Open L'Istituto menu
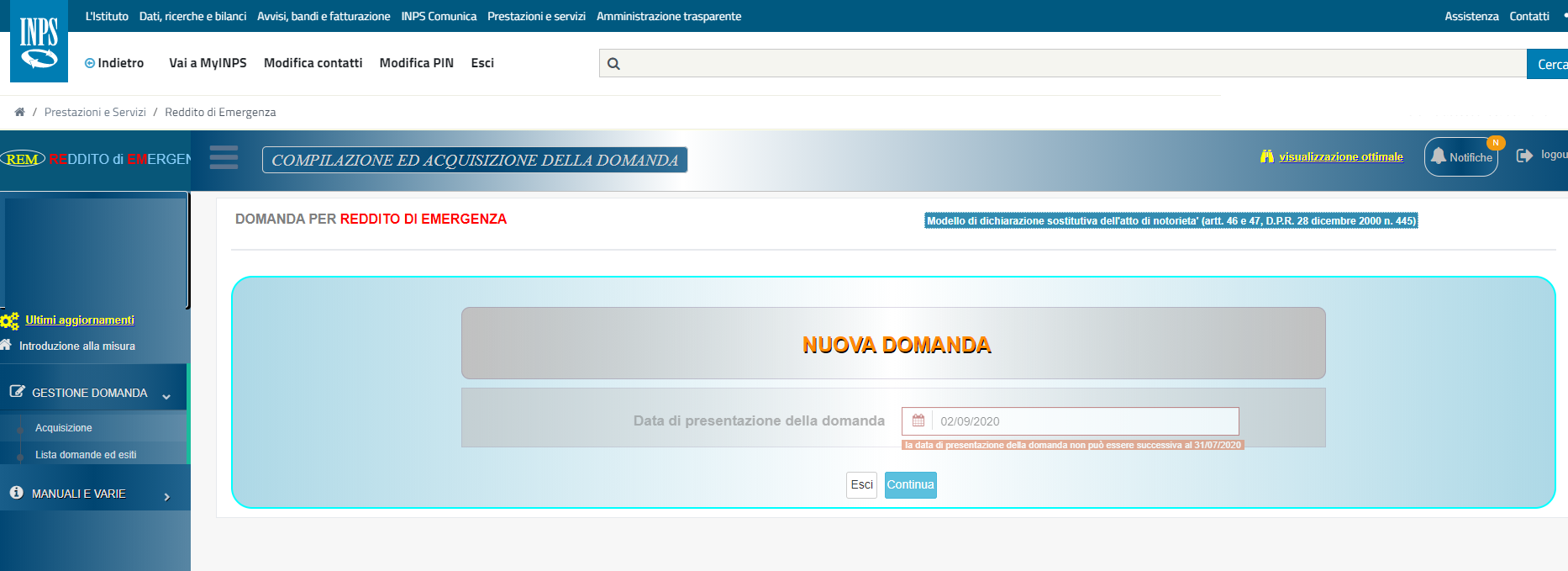 pos(107,16)
